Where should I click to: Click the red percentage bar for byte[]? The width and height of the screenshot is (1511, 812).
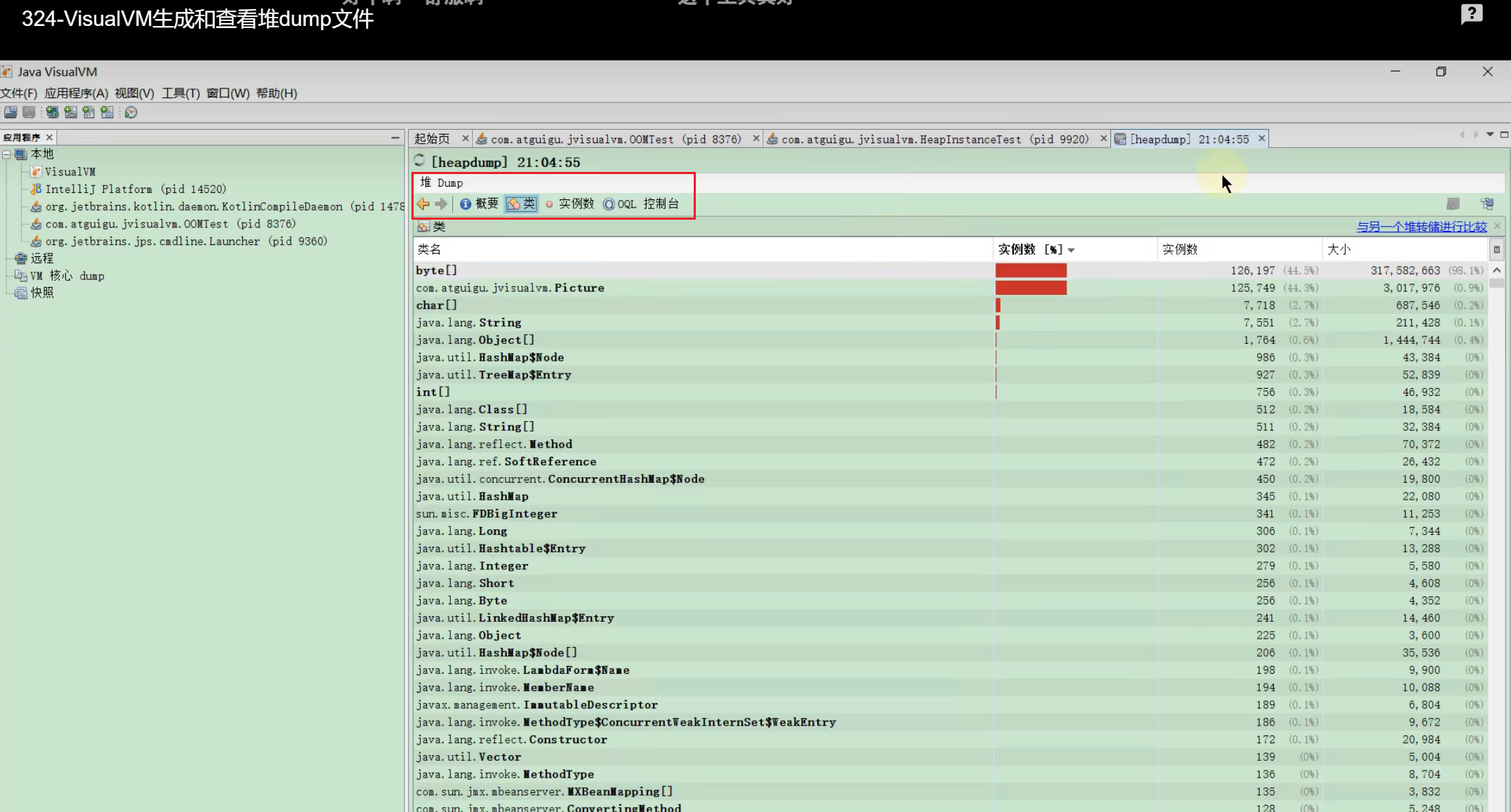pos(1031,270)
